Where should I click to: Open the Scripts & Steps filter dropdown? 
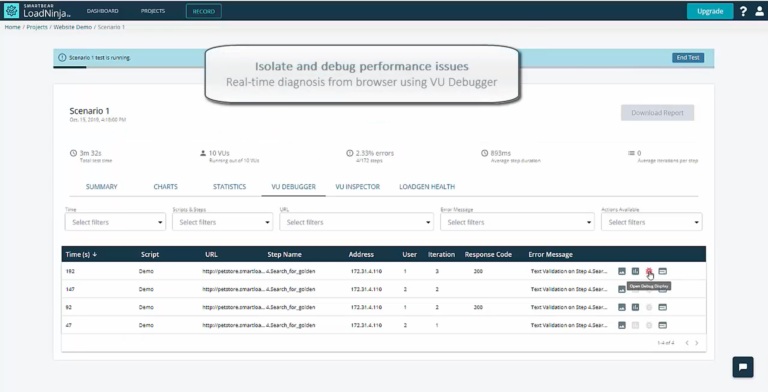222,222
